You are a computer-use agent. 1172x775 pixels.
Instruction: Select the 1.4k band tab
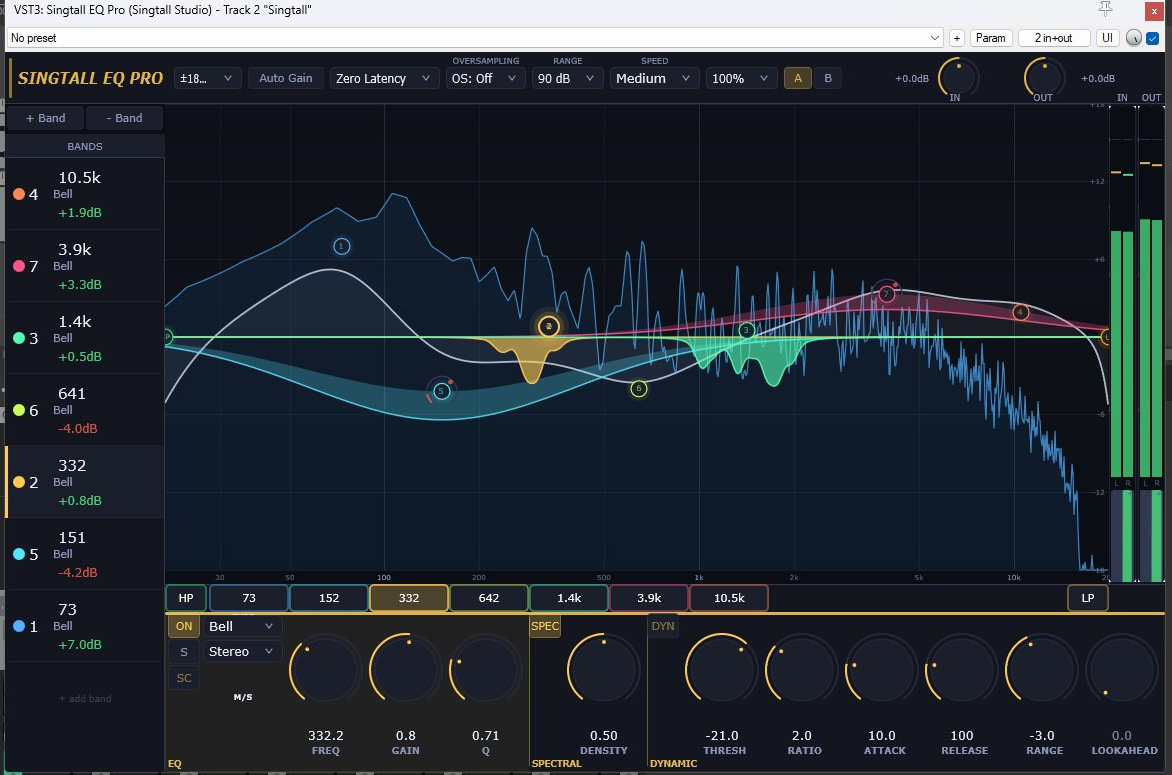569,598
